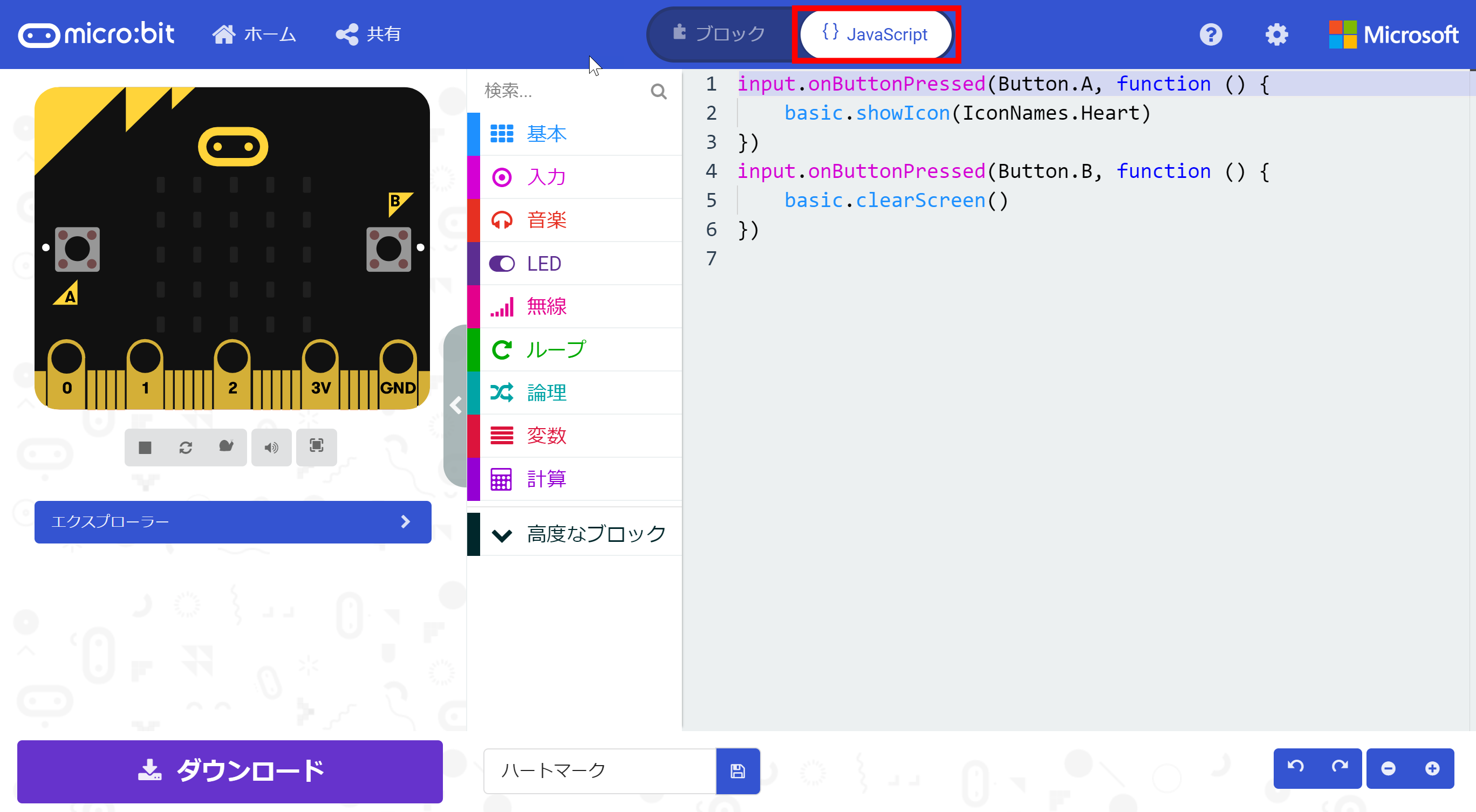The height and width of the screenshot is (812, 1476).
Task: Select the ループ (Loops) category
Action: [x=555, y=349]
